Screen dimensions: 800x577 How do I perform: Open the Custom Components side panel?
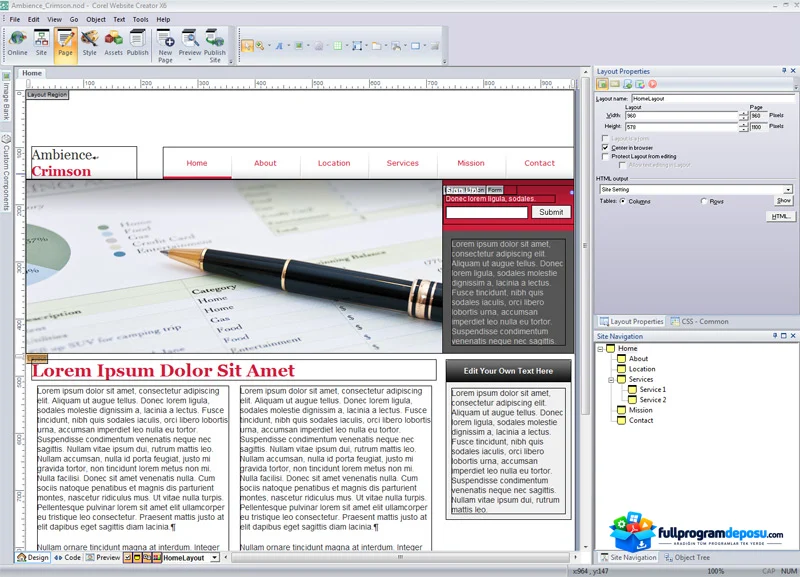(6, 172)
